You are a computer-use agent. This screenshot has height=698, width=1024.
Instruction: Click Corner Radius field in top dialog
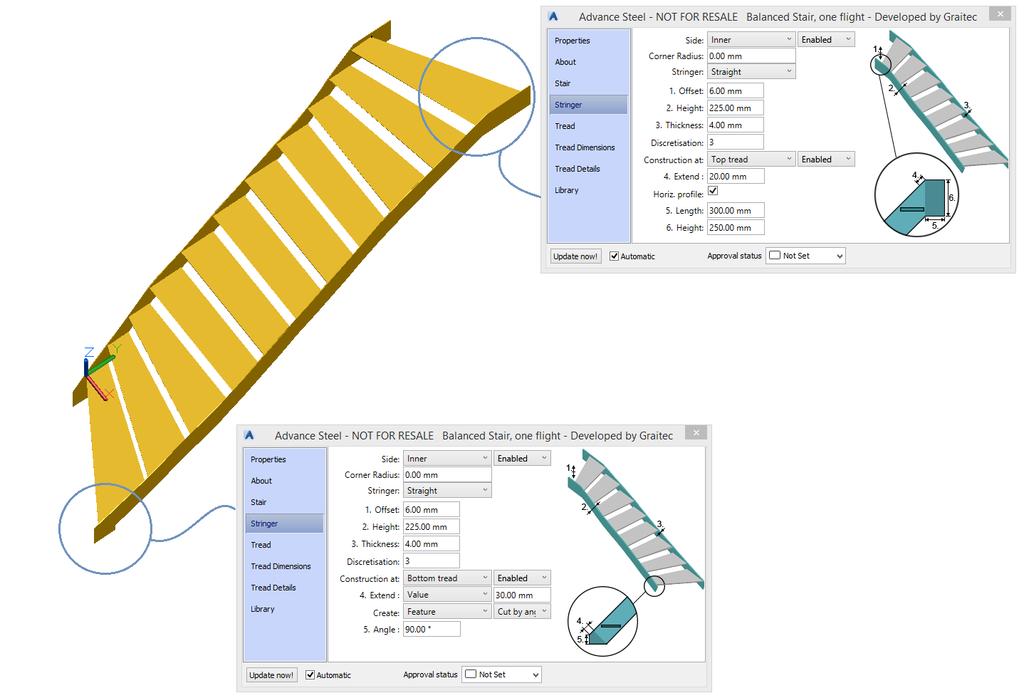751,56
